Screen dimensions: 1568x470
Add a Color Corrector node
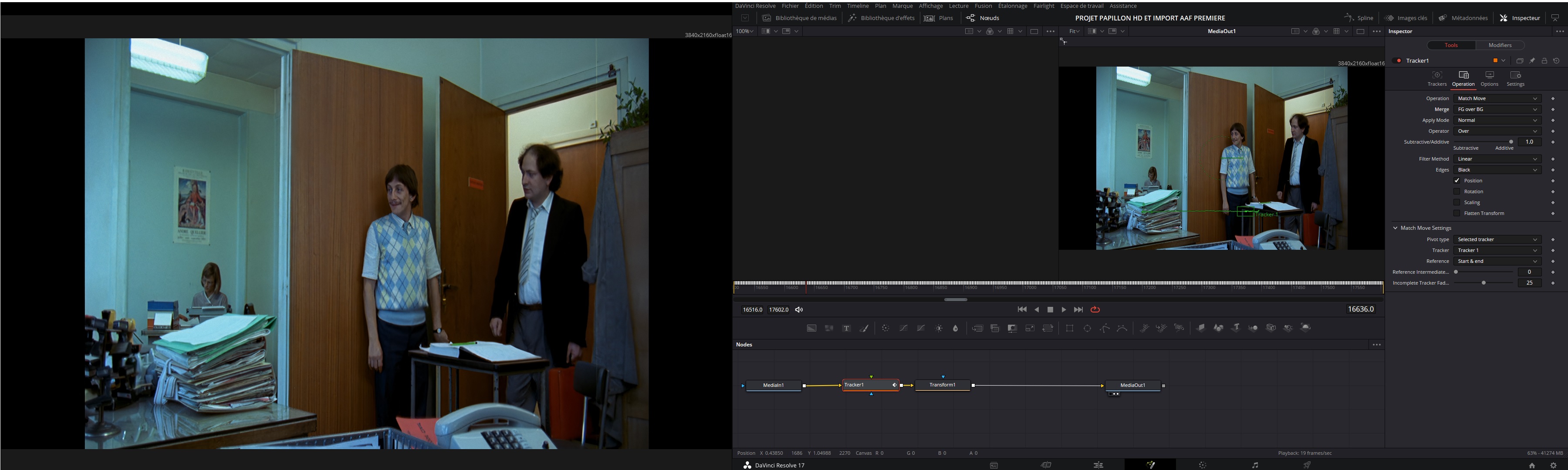[x=885, y=328]
